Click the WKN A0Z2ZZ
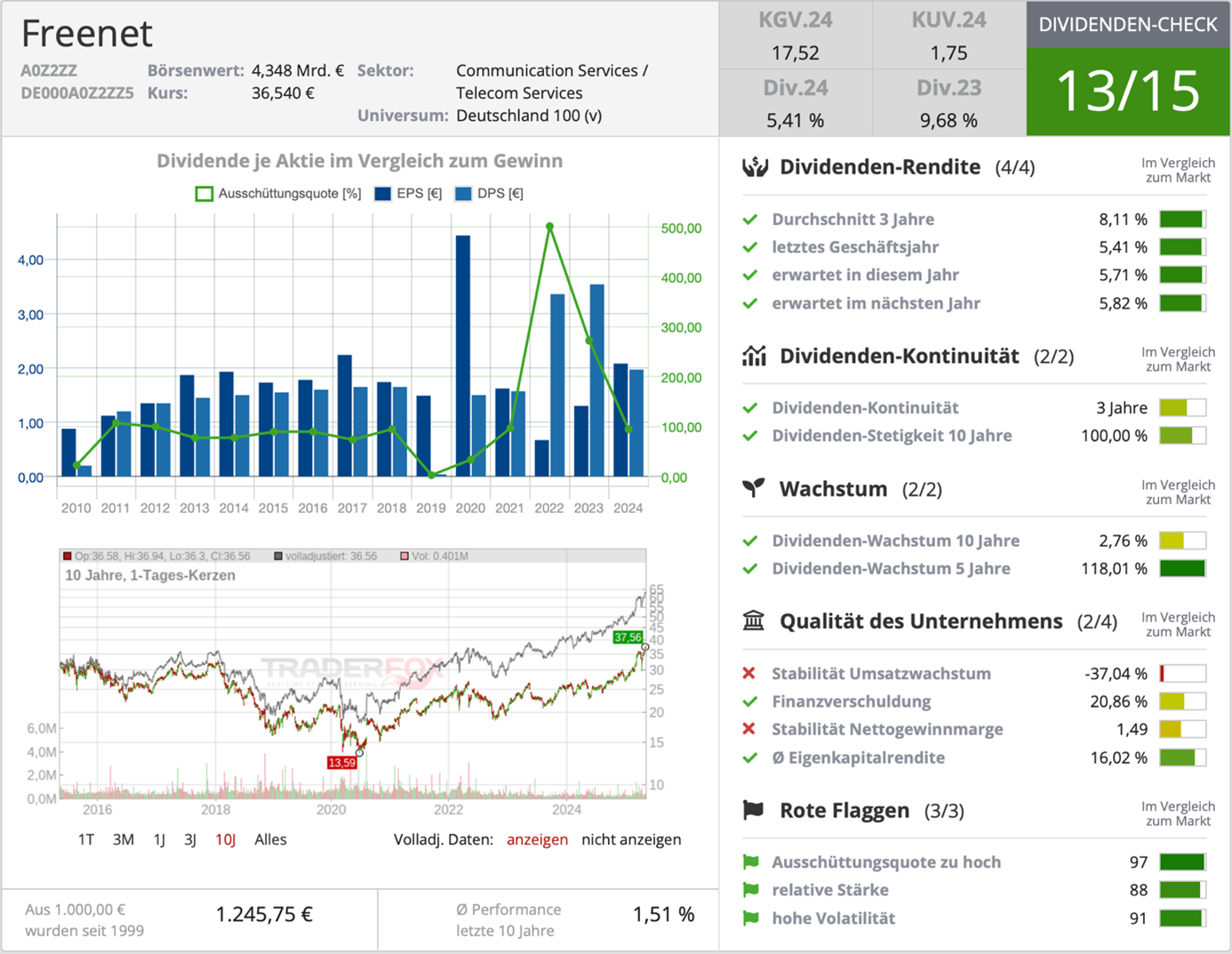The height and width of the screenshot is (954, 1232). coord(49,70)
